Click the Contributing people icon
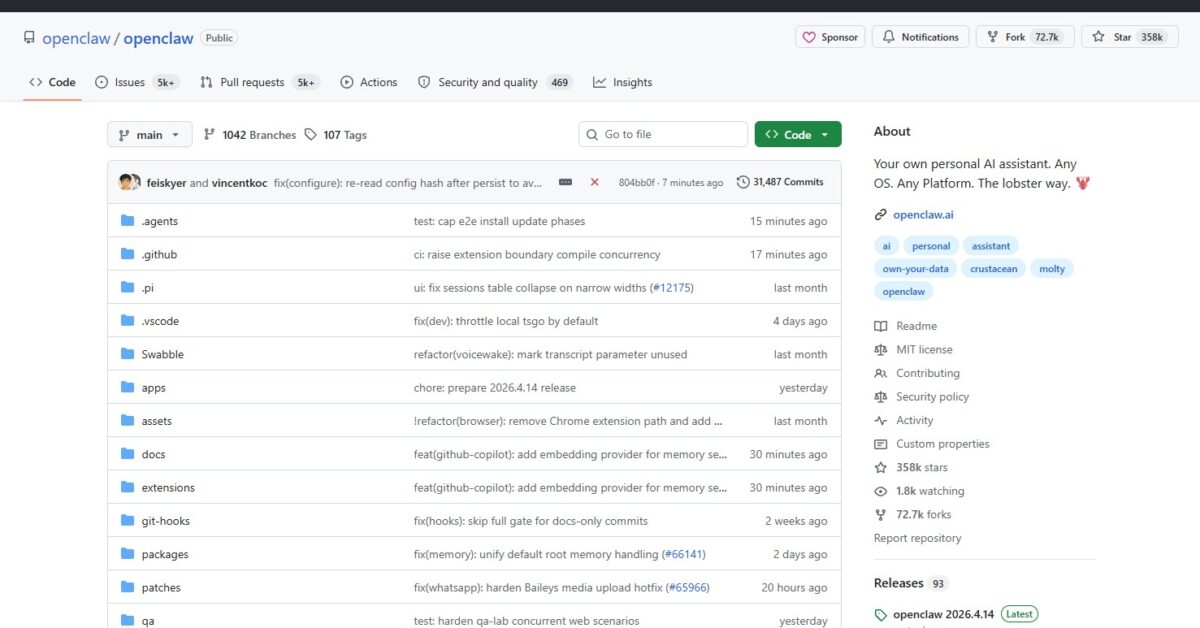Screen dimensions: 1200x628 [x=880, y=373]
